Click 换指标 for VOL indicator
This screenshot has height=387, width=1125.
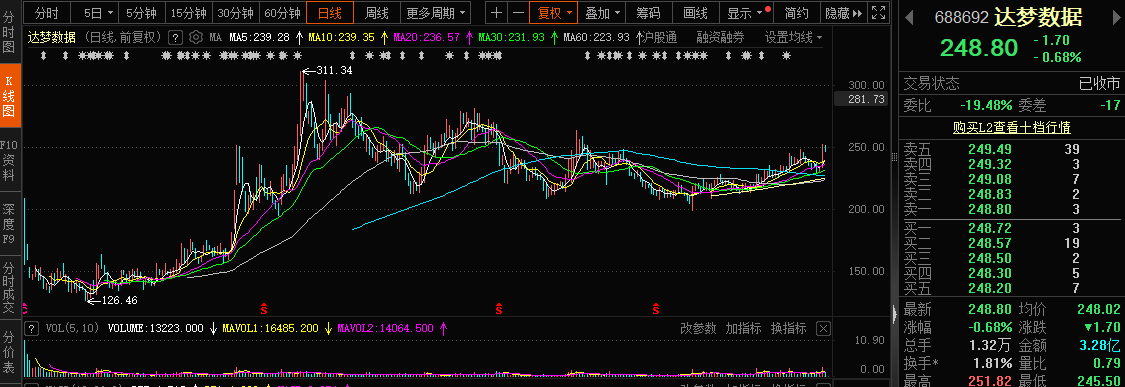click(x=788, y=328)
